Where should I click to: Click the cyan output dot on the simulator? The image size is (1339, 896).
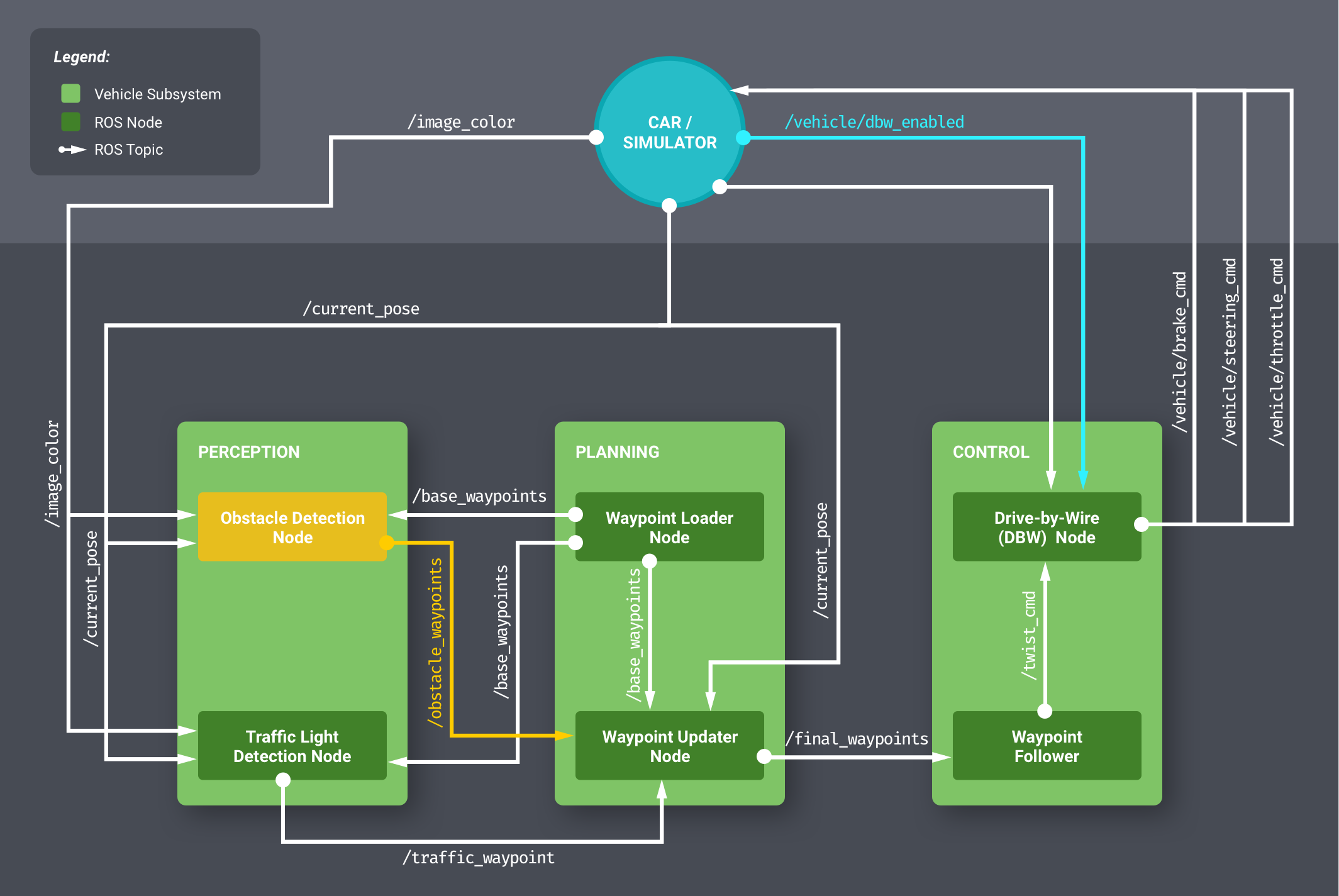tap(743, 137)
